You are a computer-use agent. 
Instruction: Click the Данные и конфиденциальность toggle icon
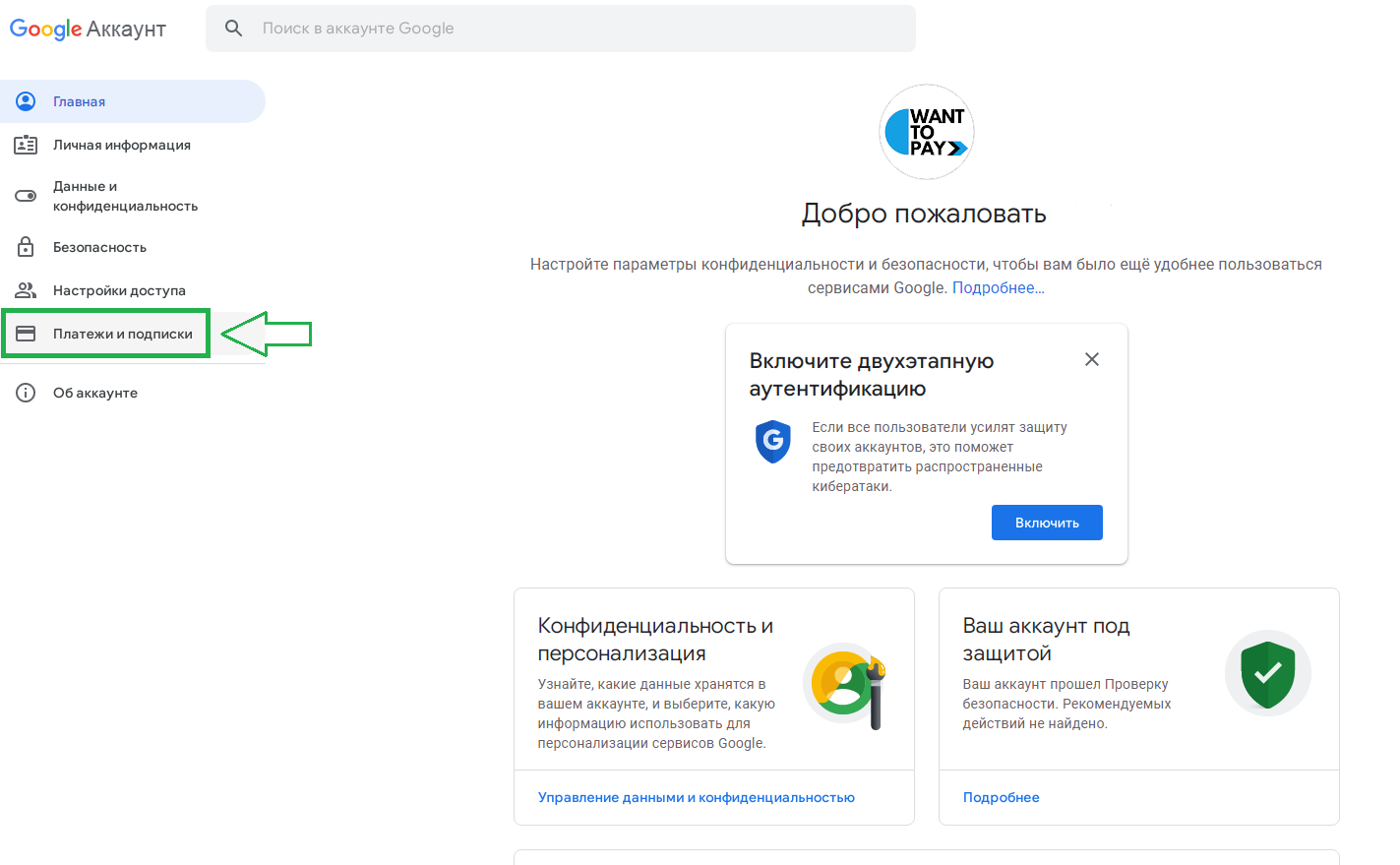pyautogui.click(x=26, y=196)
